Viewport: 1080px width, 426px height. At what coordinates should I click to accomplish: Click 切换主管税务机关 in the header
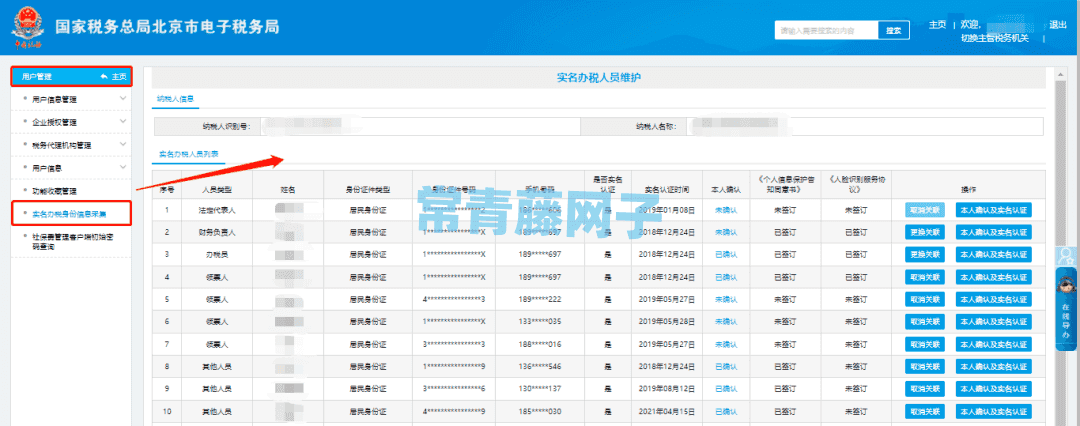point(995,39)
